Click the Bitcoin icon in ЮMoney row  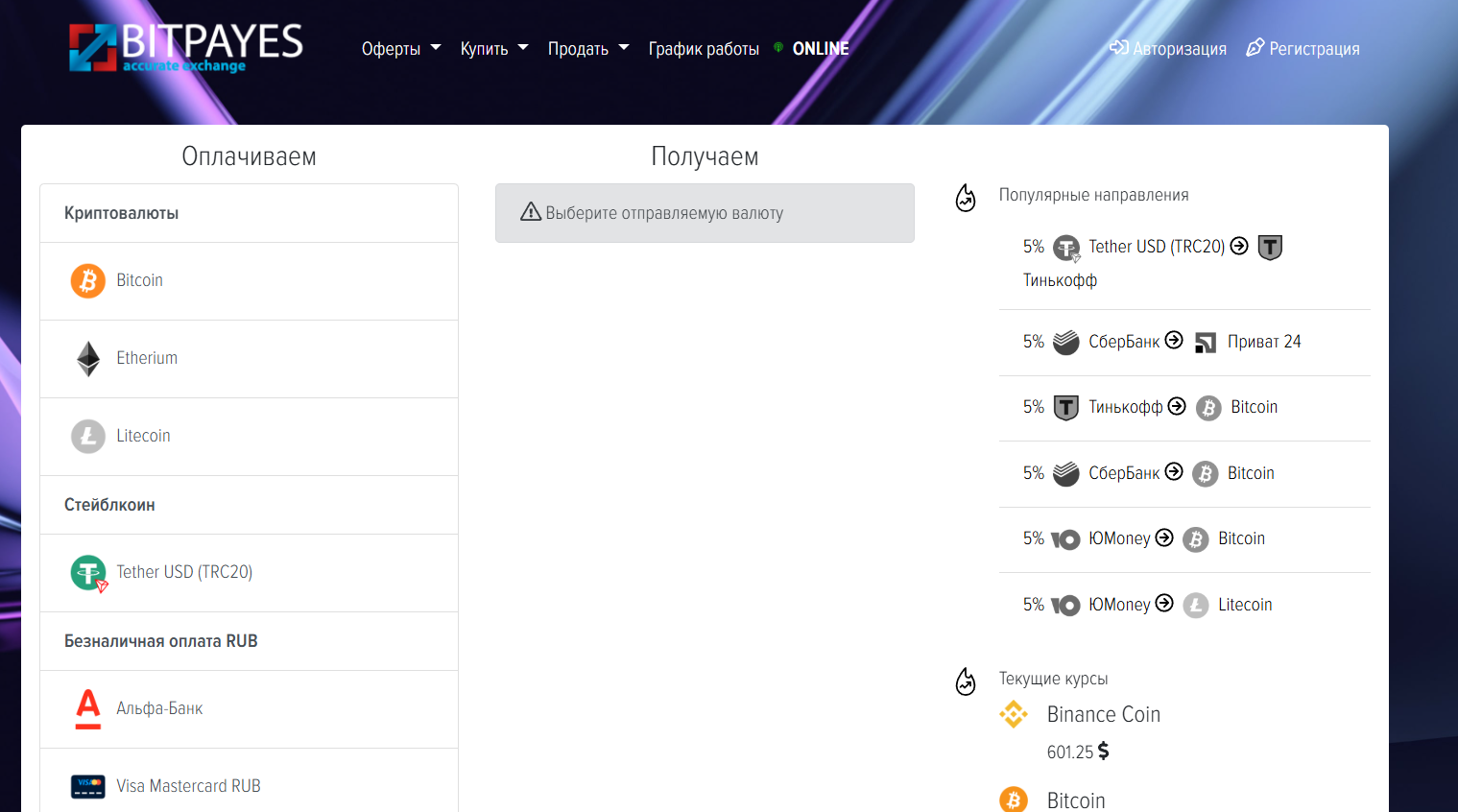(x=1196, y=539)
